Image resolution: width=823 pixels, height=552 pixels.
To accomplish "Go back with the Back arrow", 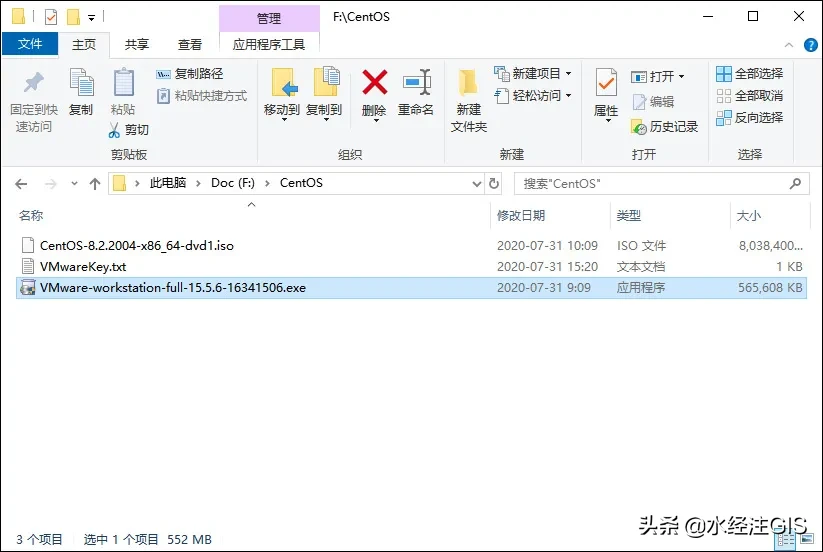I will click(21, 184).
